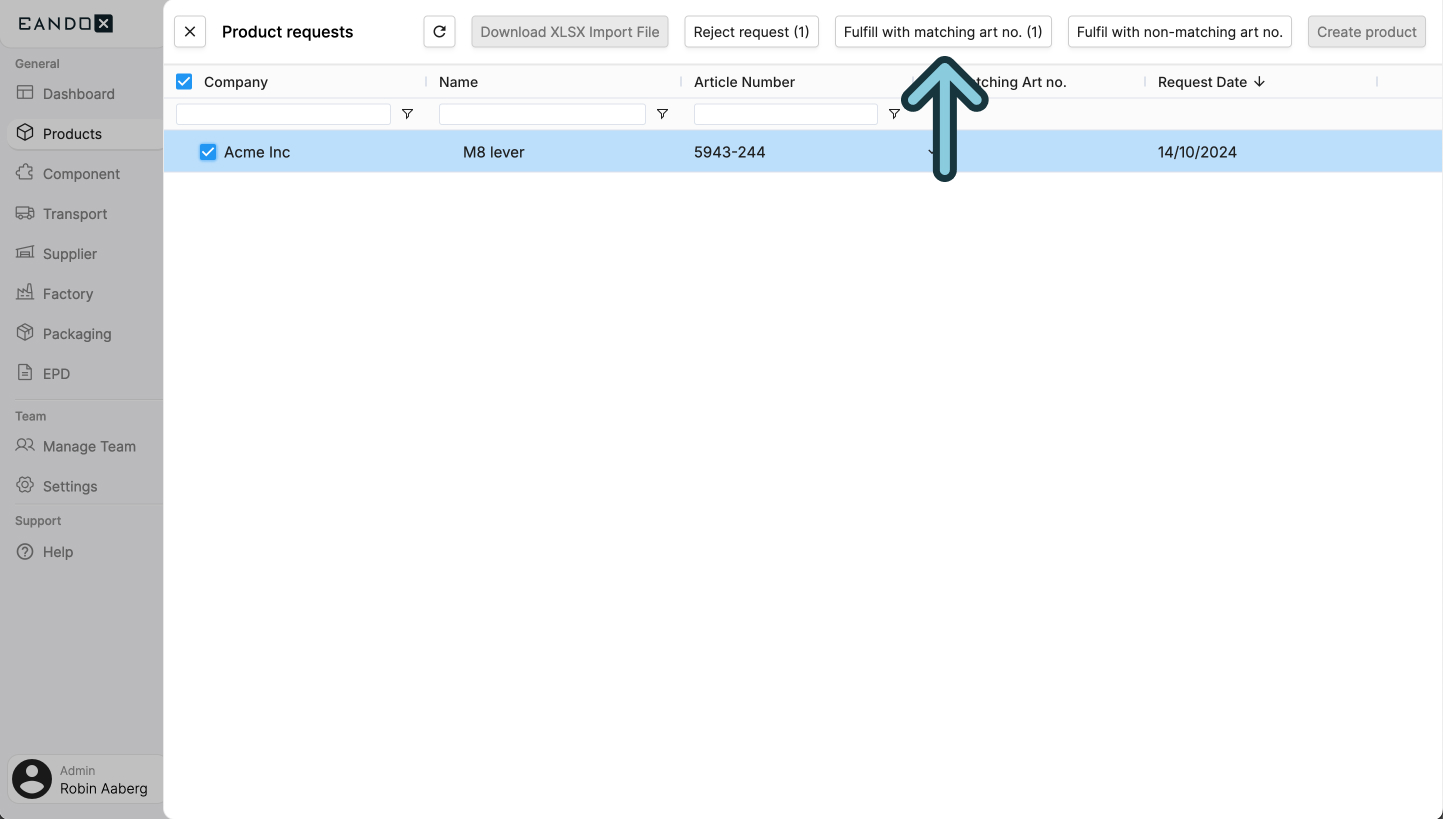Open the Dashboard section
Image resolution: width=1443 pixels, height=819 pixels.
pyautogui.click(x=78, y=93)
